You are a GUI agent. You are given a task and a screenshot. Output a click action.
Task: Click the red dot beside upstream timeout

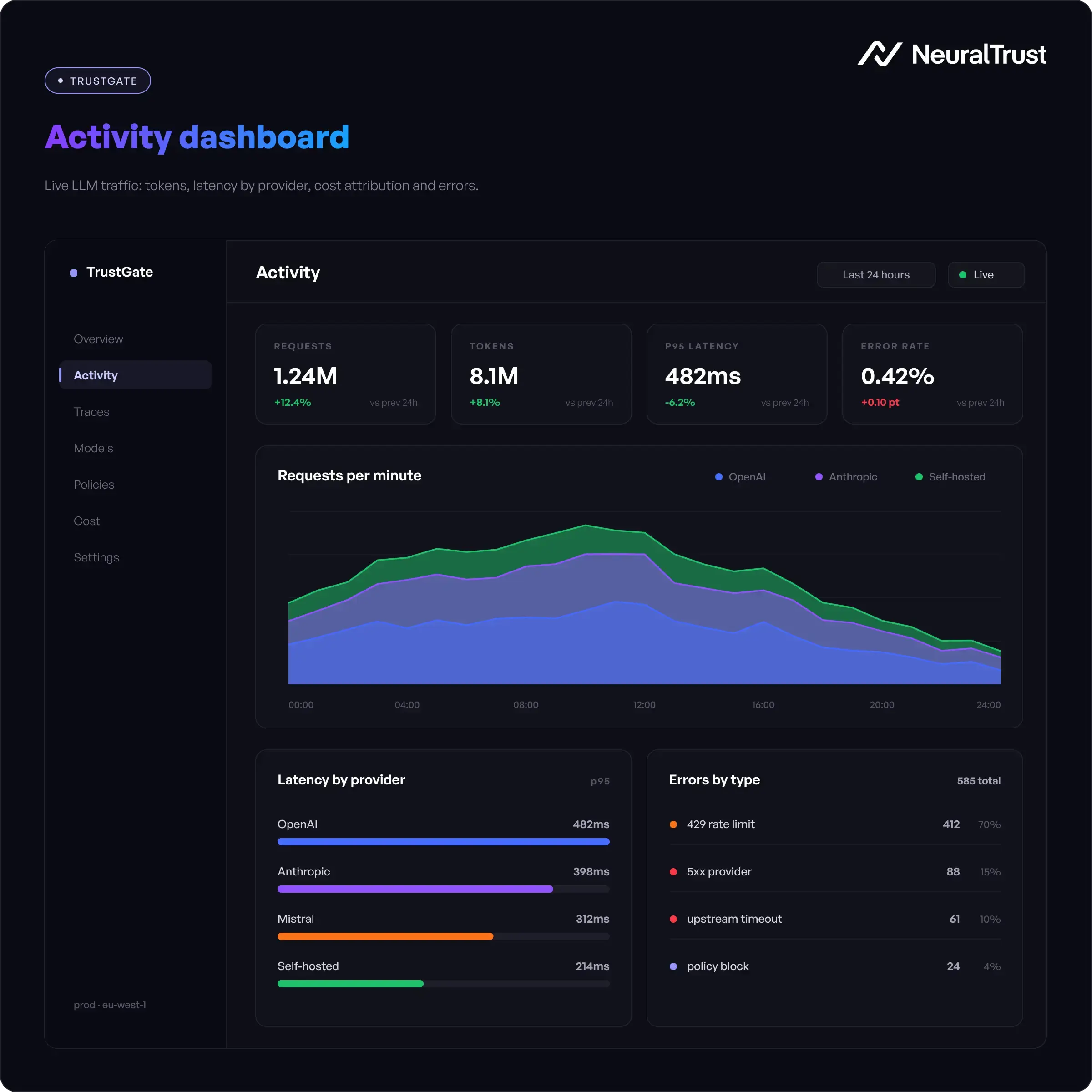[673, 919]
